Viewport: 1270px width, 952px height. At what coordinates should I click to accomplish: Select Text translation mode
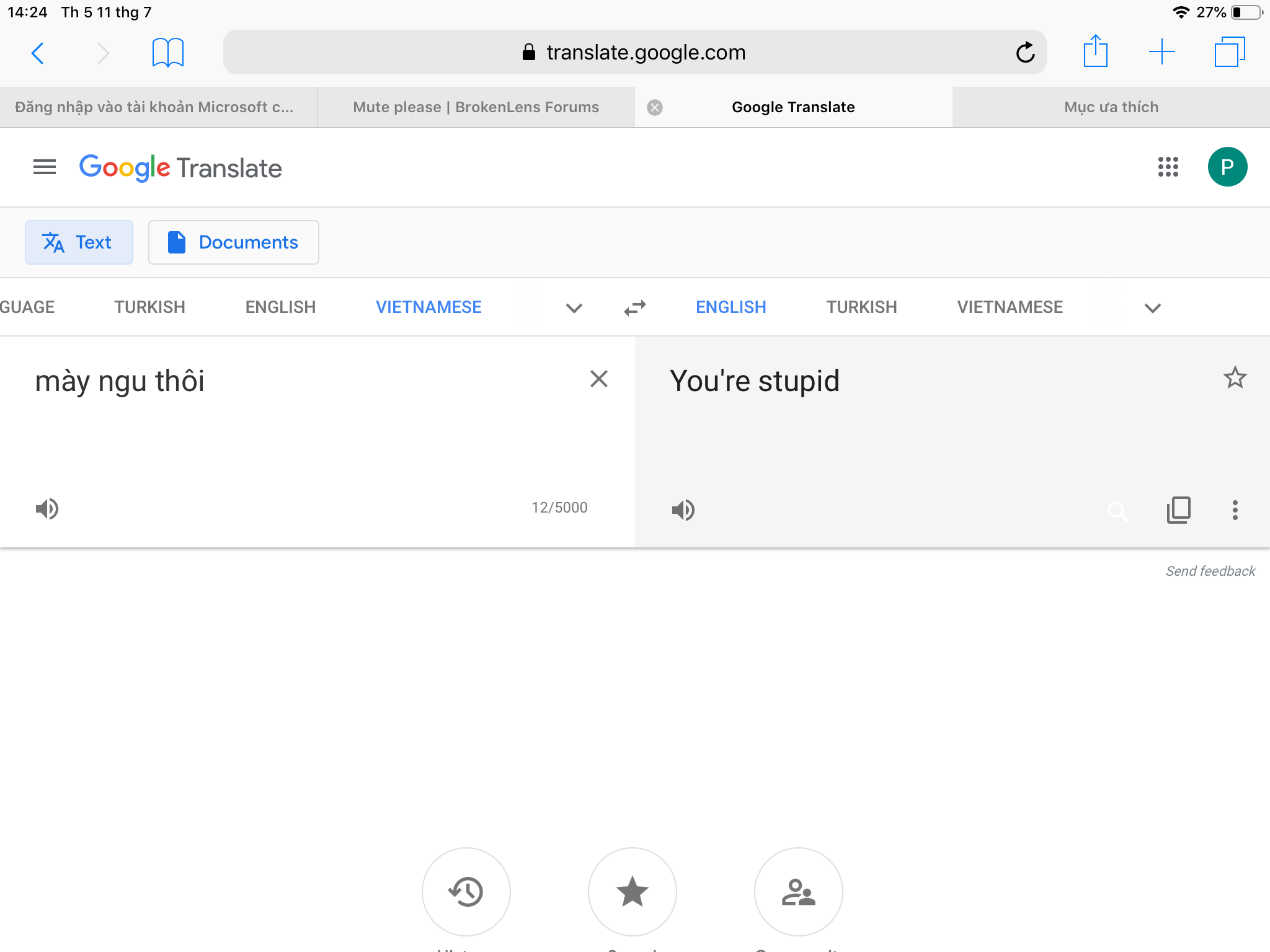click(79, 242)
